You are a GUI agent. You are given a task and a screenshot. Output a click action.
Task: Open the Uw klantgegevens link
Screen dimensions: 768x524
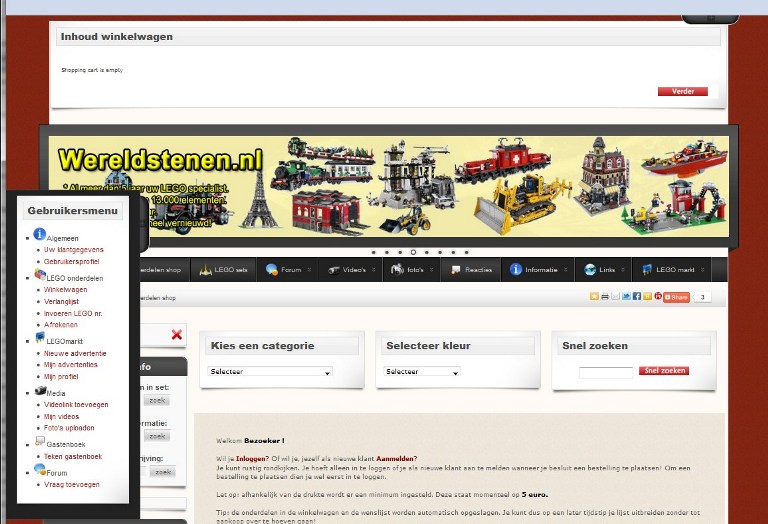click(x=73, y=250)
